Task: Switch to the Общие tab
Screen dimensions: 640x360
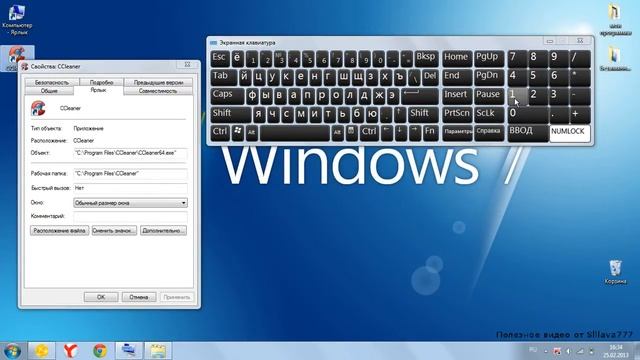Action: click(49, 91)
